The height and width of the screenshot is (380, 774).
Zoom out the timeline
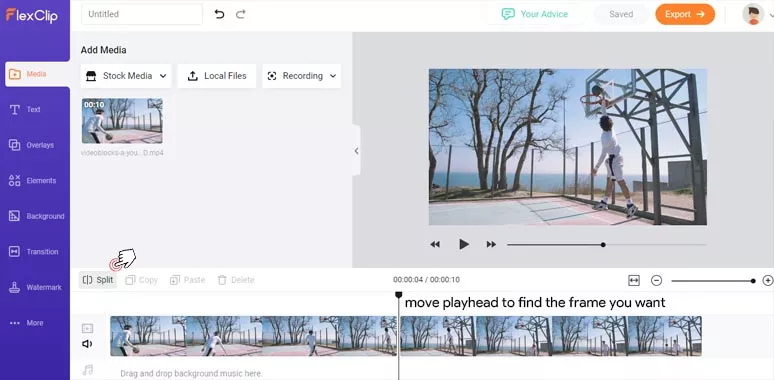tap(656, 280)
